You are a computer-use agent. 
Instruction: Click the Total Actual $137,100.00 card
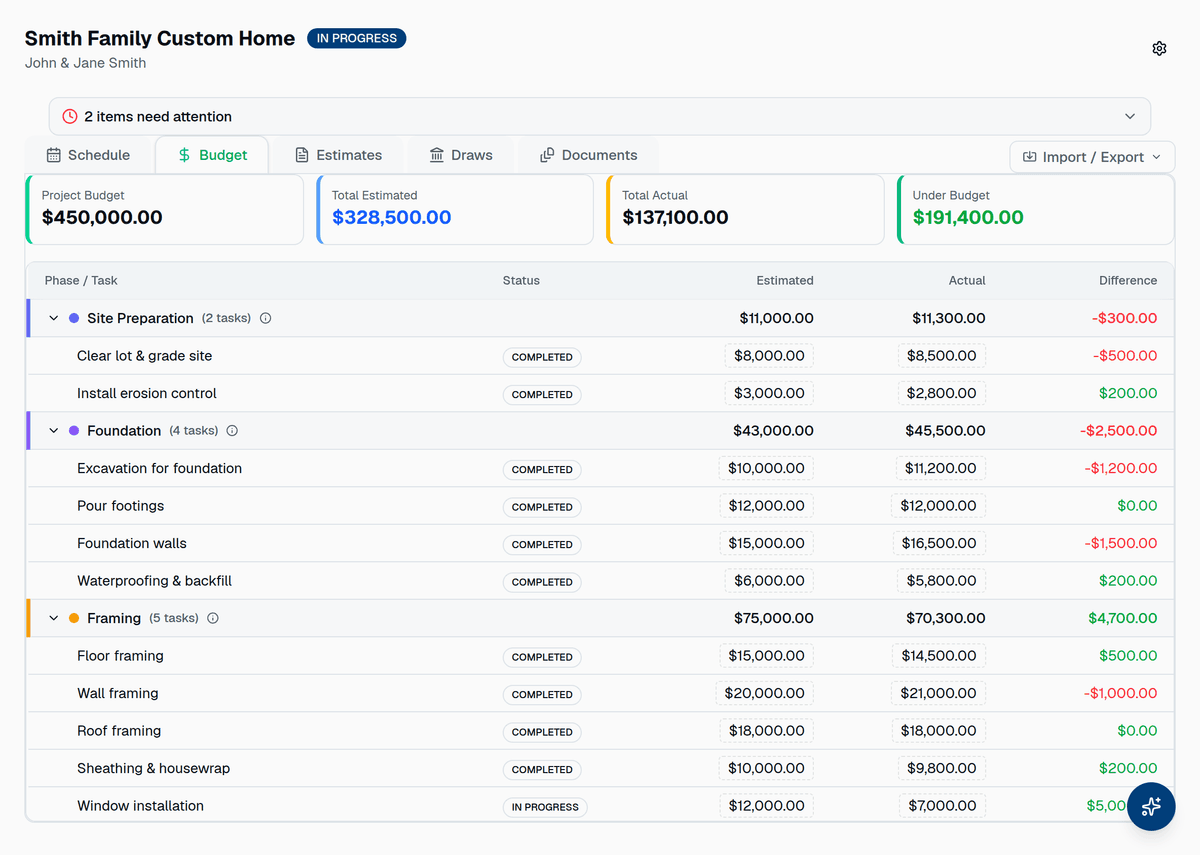pyautogui.click(x=745, y=210)
